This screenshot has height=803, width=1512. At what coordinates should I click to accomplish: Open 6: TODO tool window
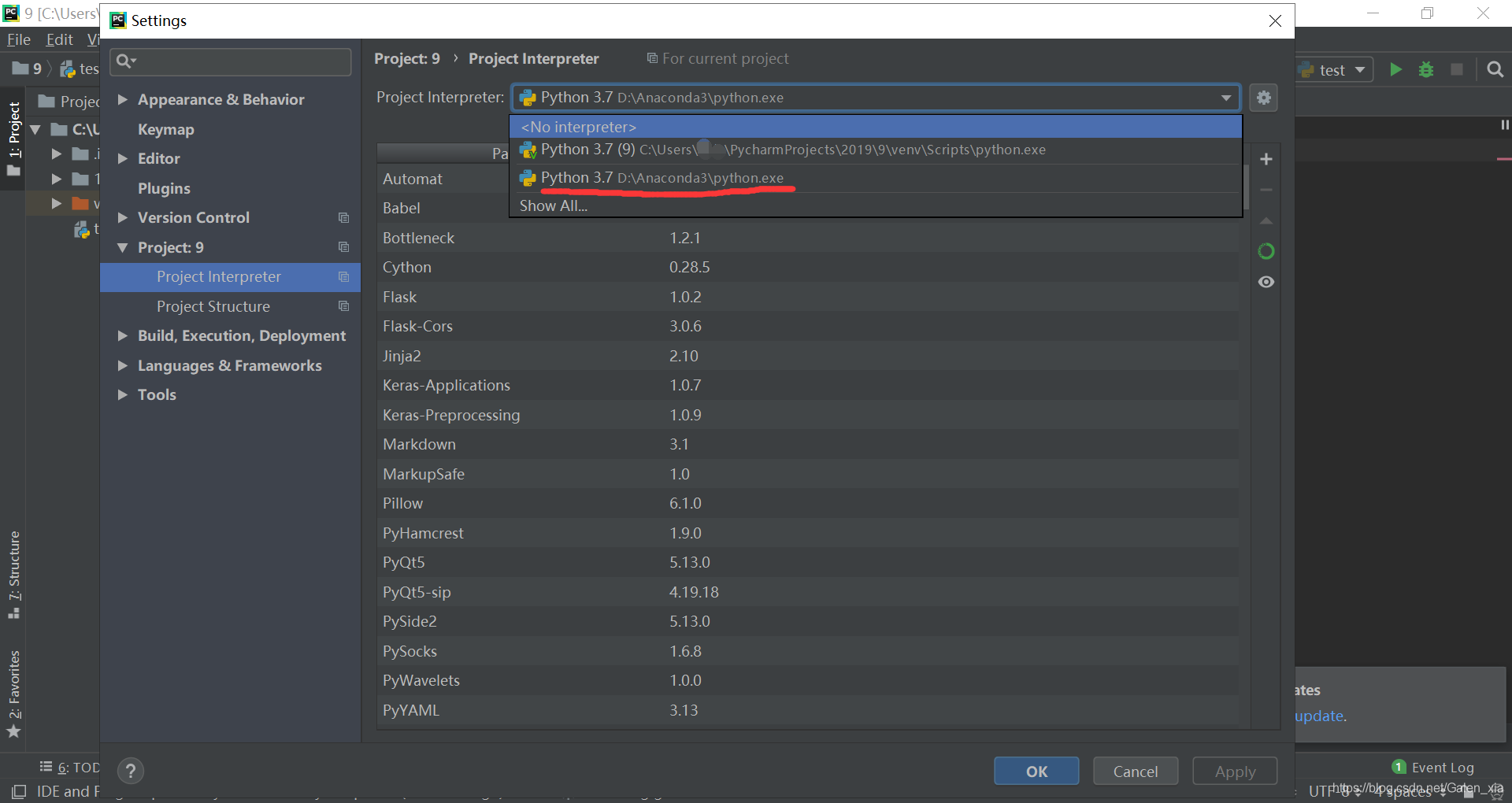click(x=70, y=767)
